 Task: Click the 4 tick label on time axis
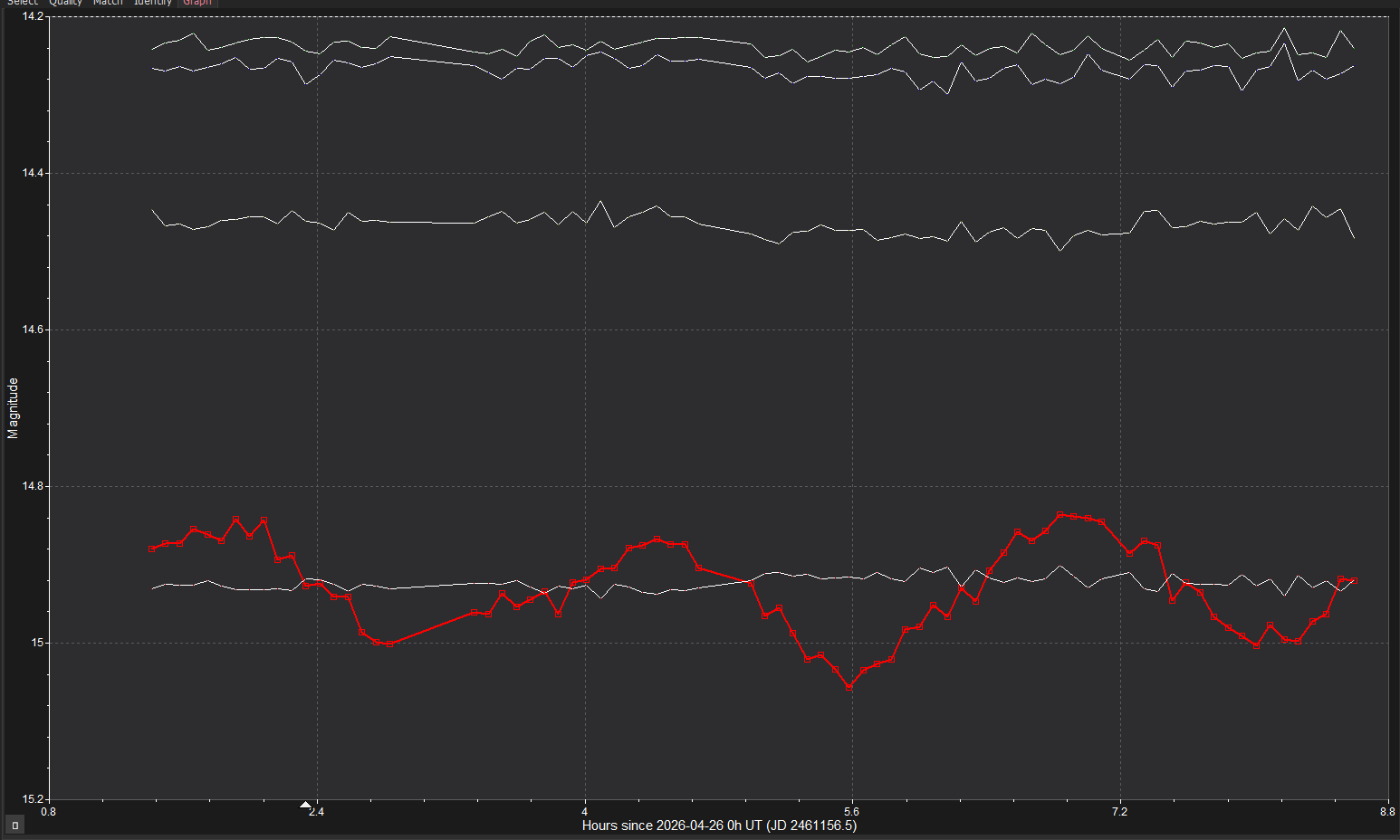click(x=584, y=812)
